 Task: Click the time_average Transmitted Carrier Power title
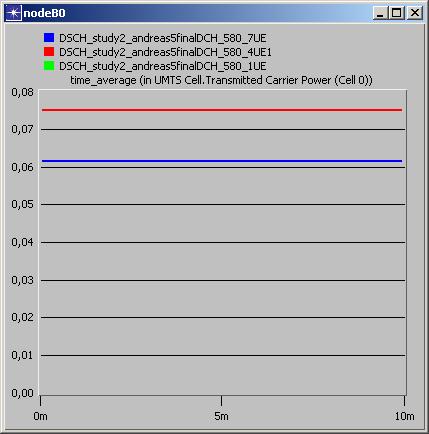[221, 80]
